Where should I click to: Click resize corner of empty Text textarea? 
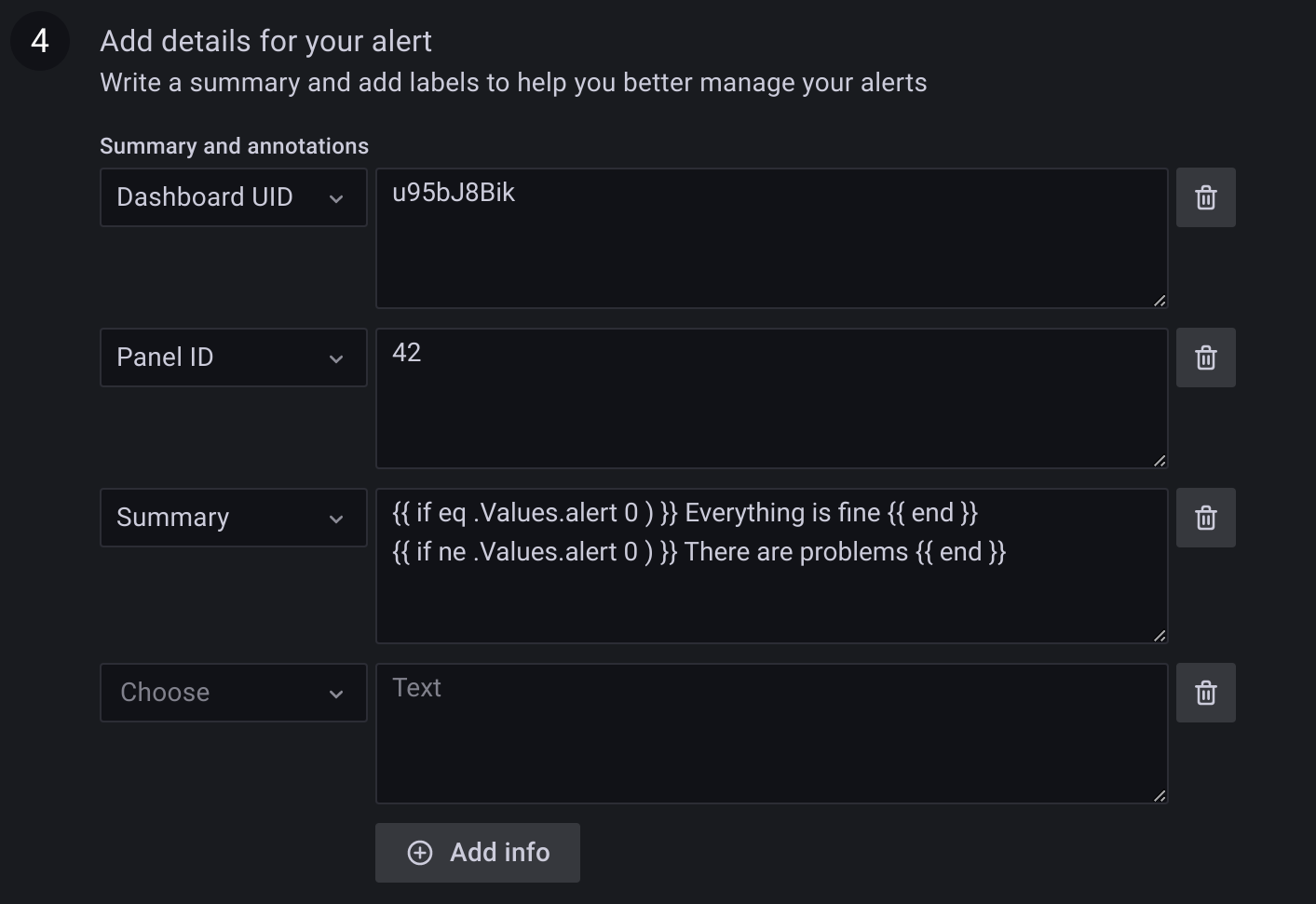coord(1160,796)
